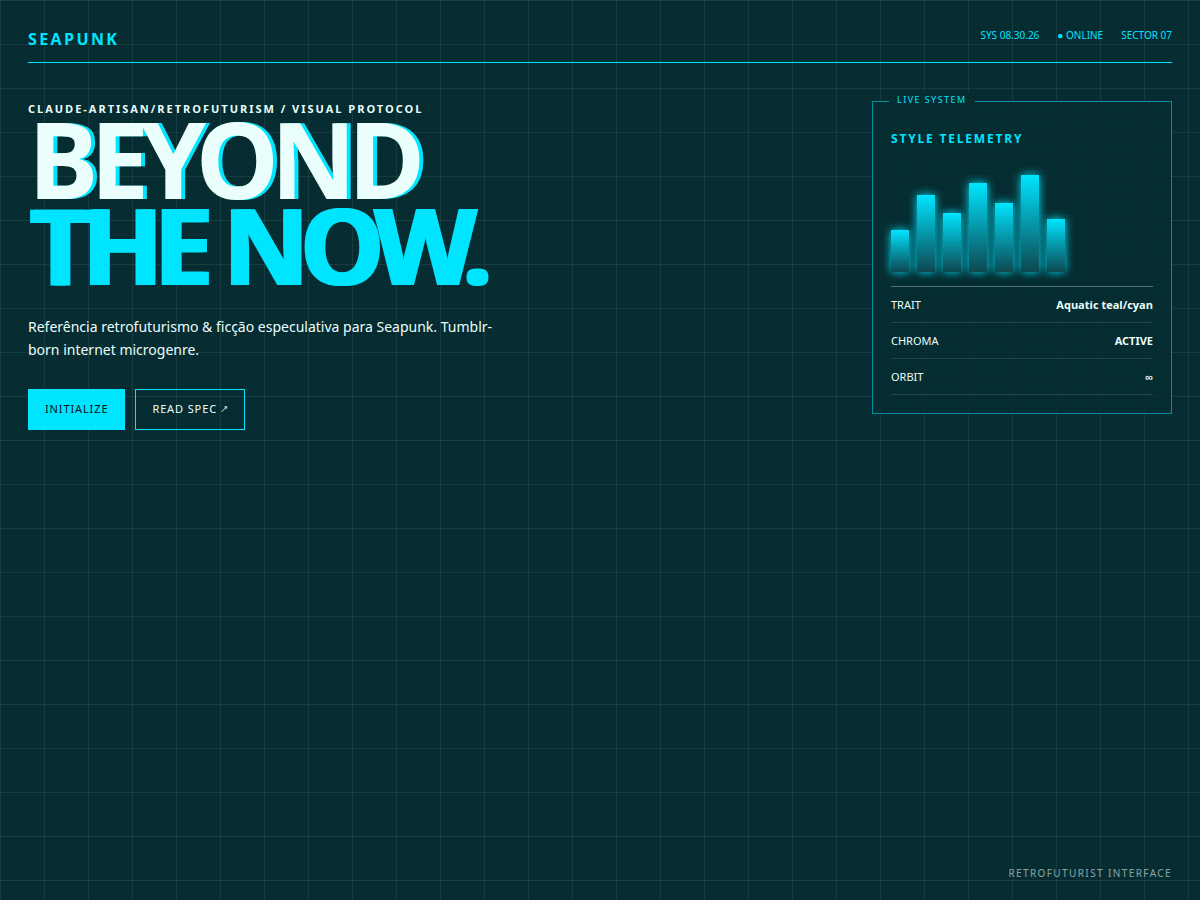Click the first shortest telemetry bar
Viewport: 1200px width, 900px height.
tap(900, 251)
